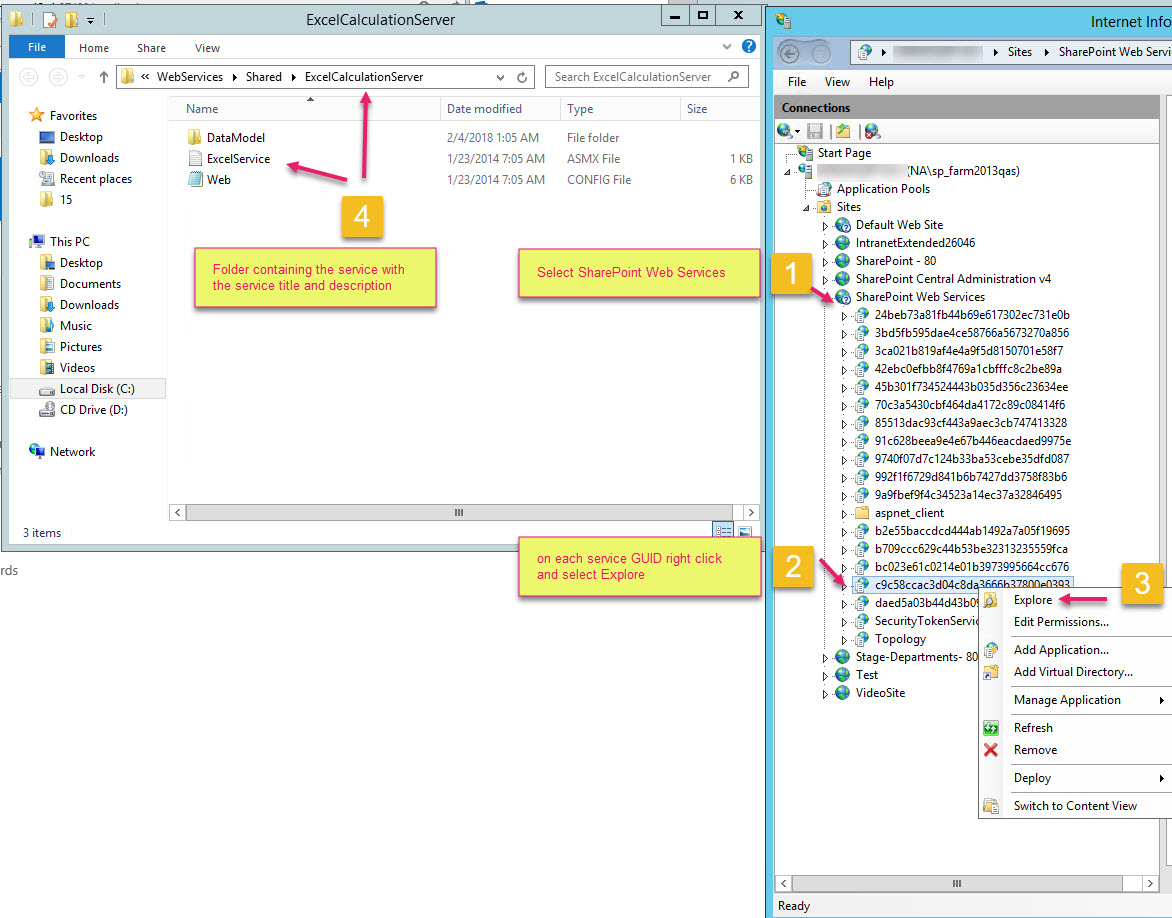The width and height of the screenshot is (1172, 918).
Task: Select the Refresh icon in context menu
Action: (991, 727)
